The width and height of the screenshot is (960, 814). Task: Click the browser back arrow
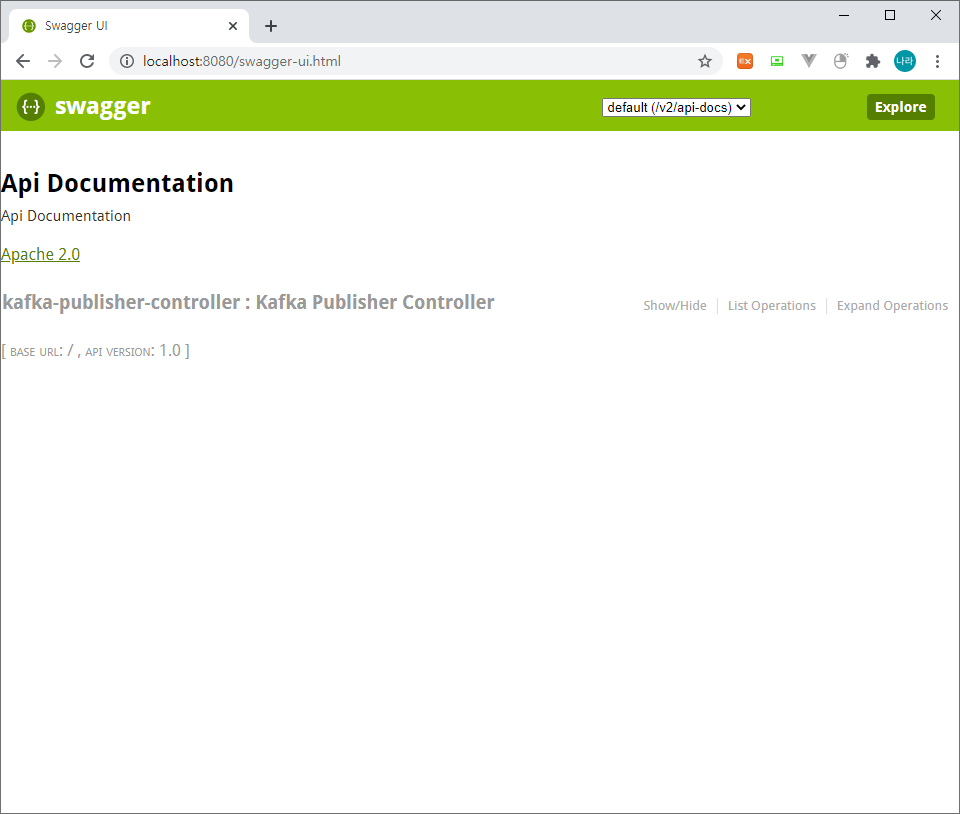click(23, 61)
